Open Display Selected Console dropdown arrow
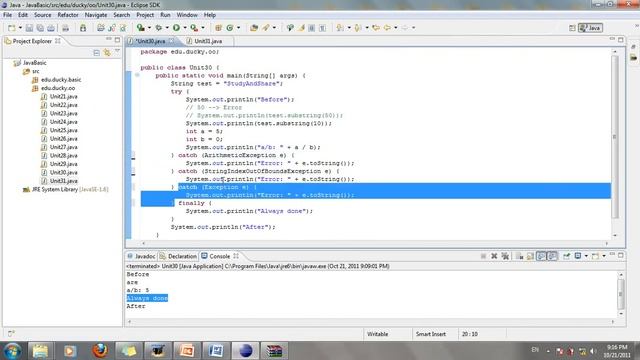The width and height of the screenshot is (640, 360). point(586,256)
